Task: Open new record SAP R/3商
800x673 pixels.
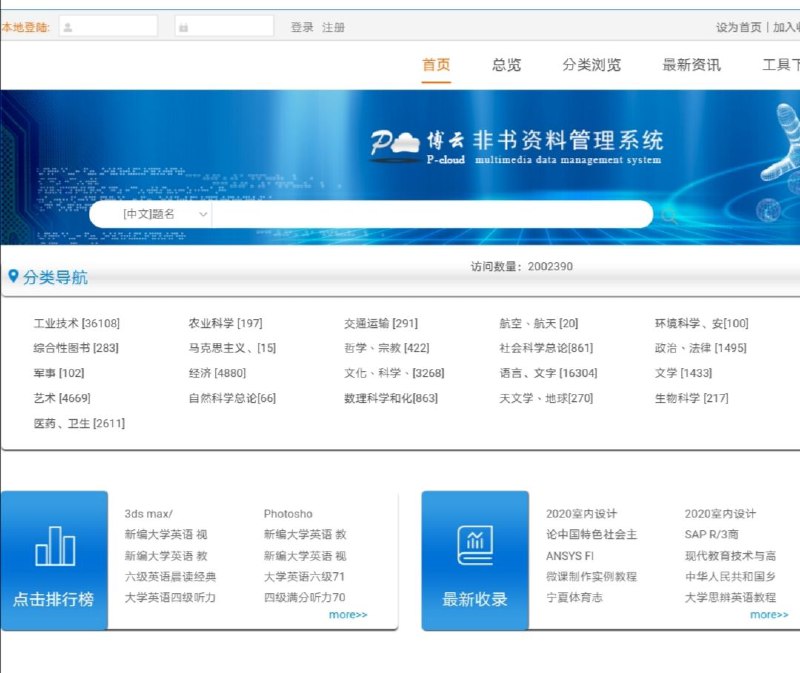Action: [712, 534]
